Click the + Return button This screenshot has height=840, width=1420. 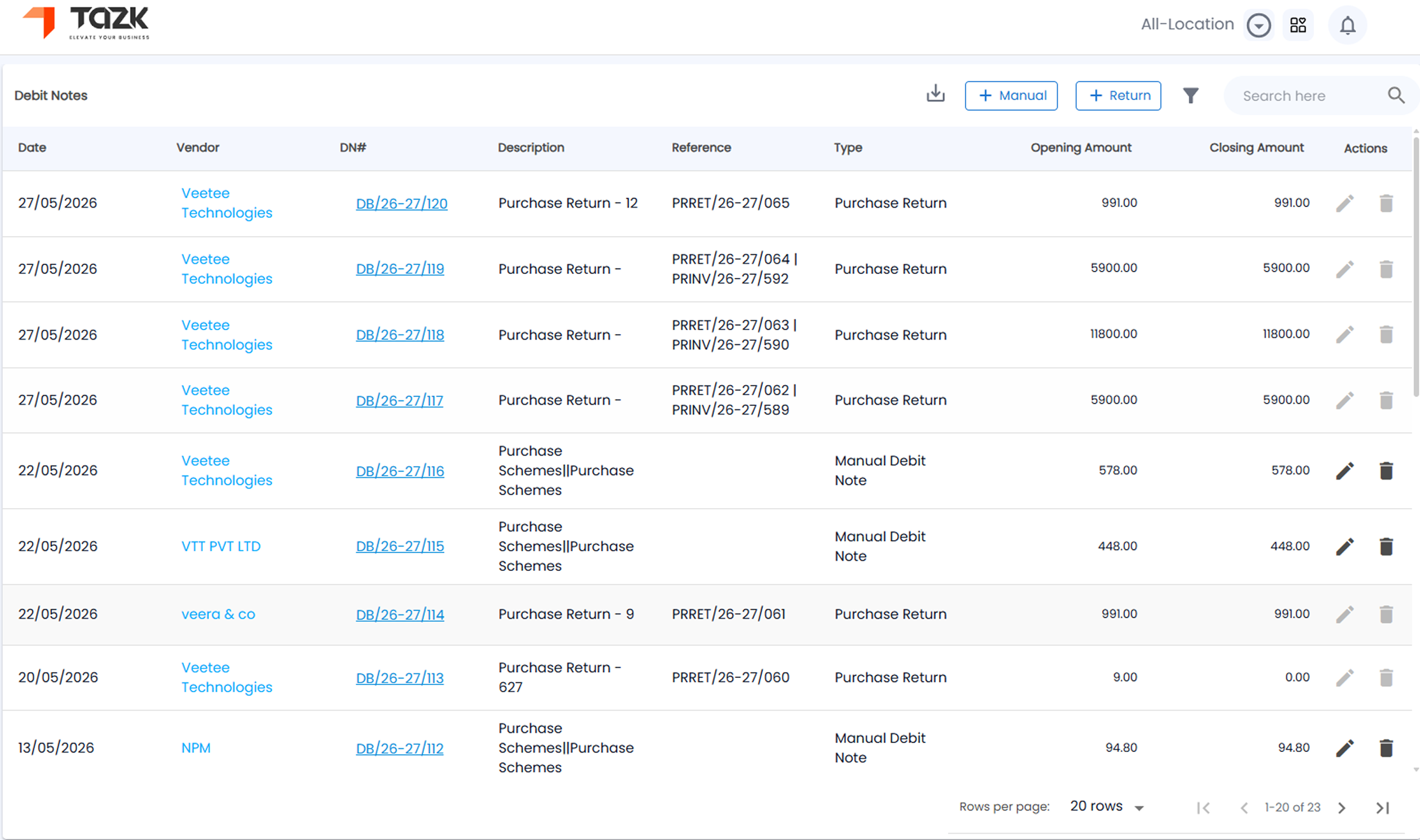(1118, 95)
